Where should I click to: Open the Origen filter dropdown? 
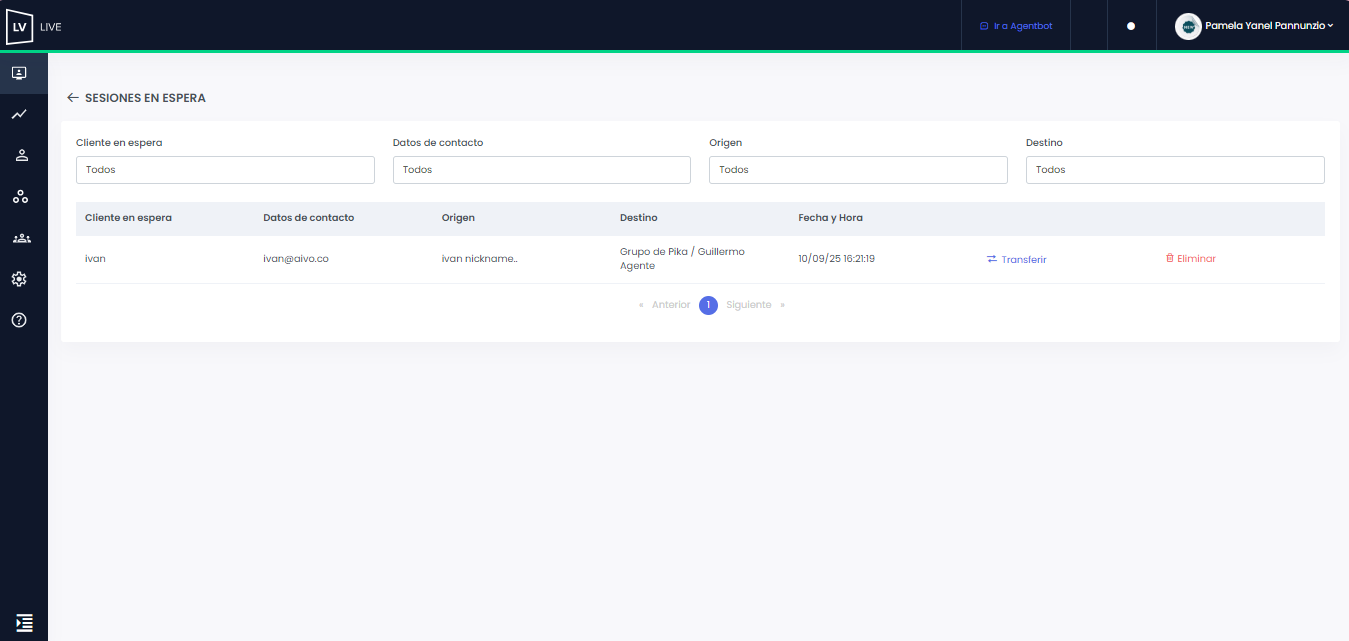point(858,170)
